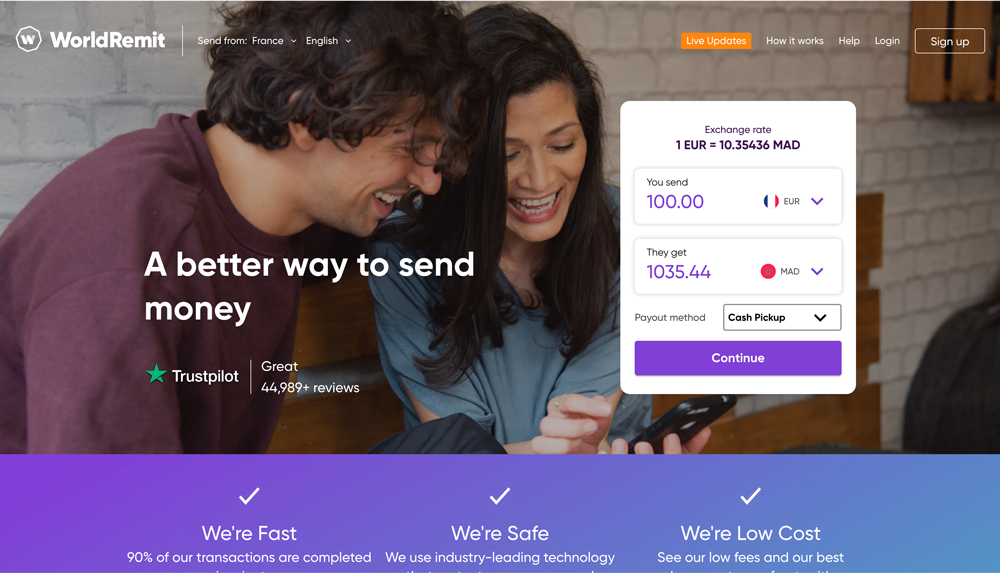Click the French flag icon beside EUR

pos(770,201)
